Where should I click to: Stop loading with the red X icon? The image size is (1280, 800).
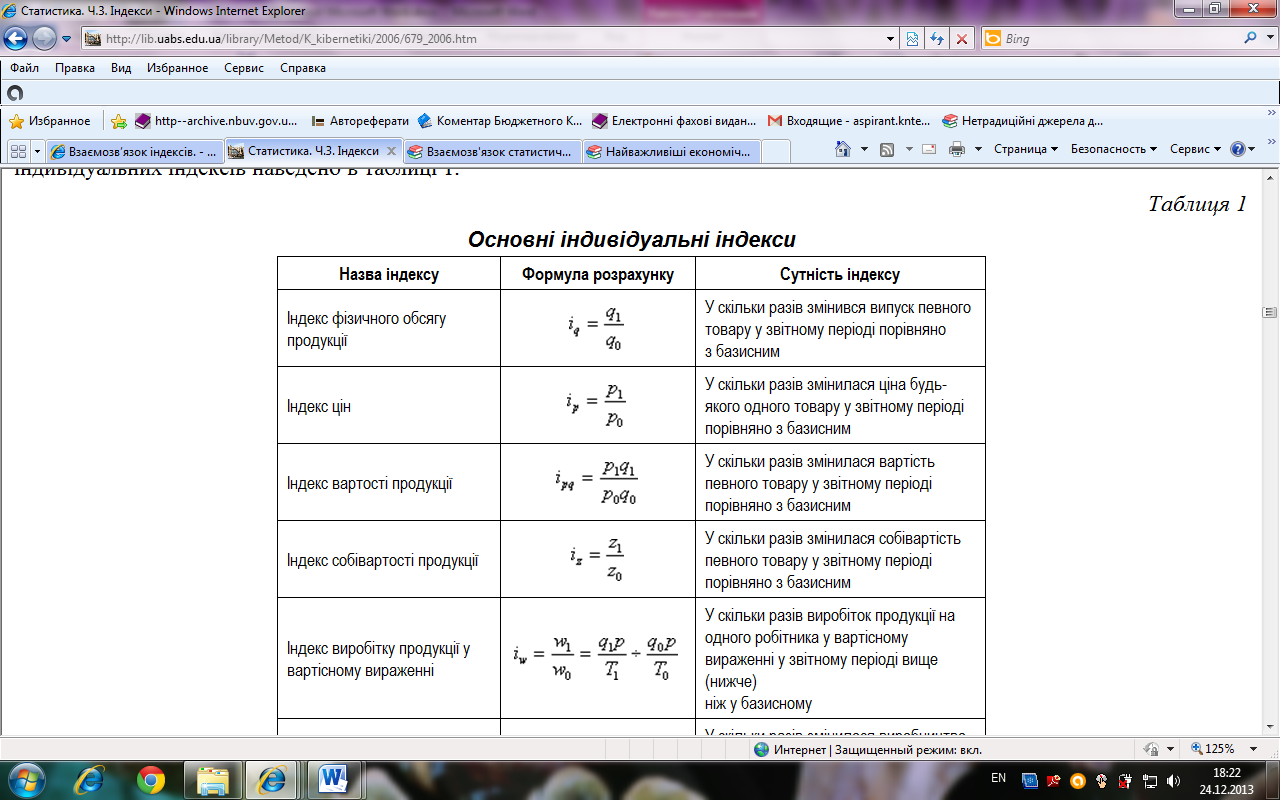962,39
